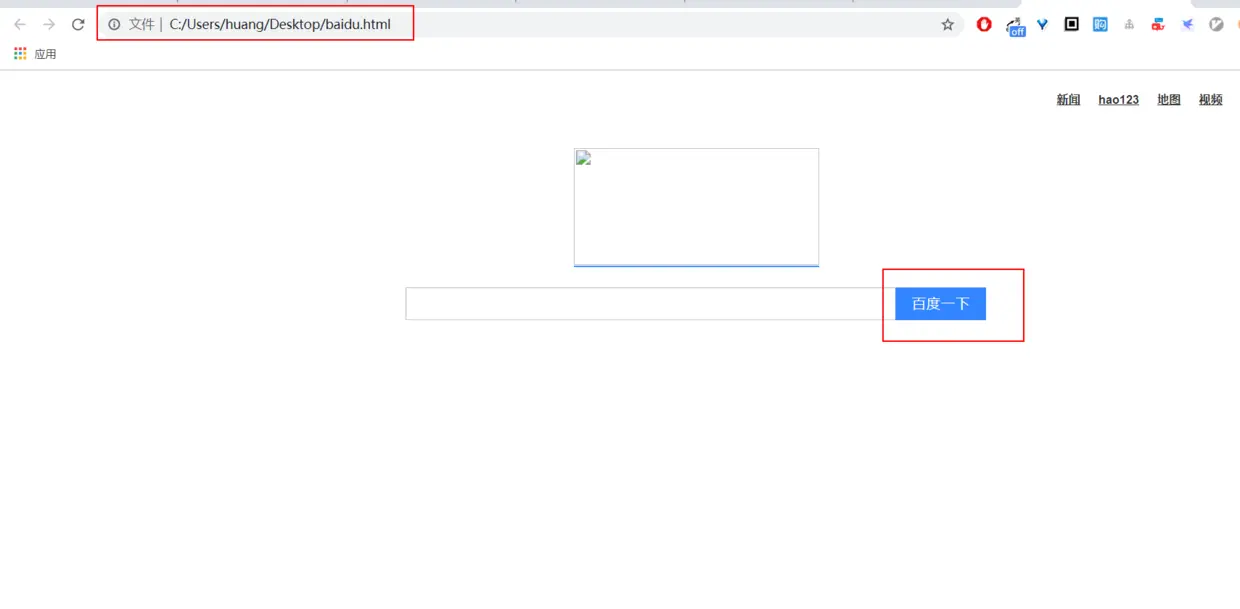Screen dimensions: 1240x609
Task: Open the 视频 video link
Action: pyautogui.click(x=1210, y=99)
